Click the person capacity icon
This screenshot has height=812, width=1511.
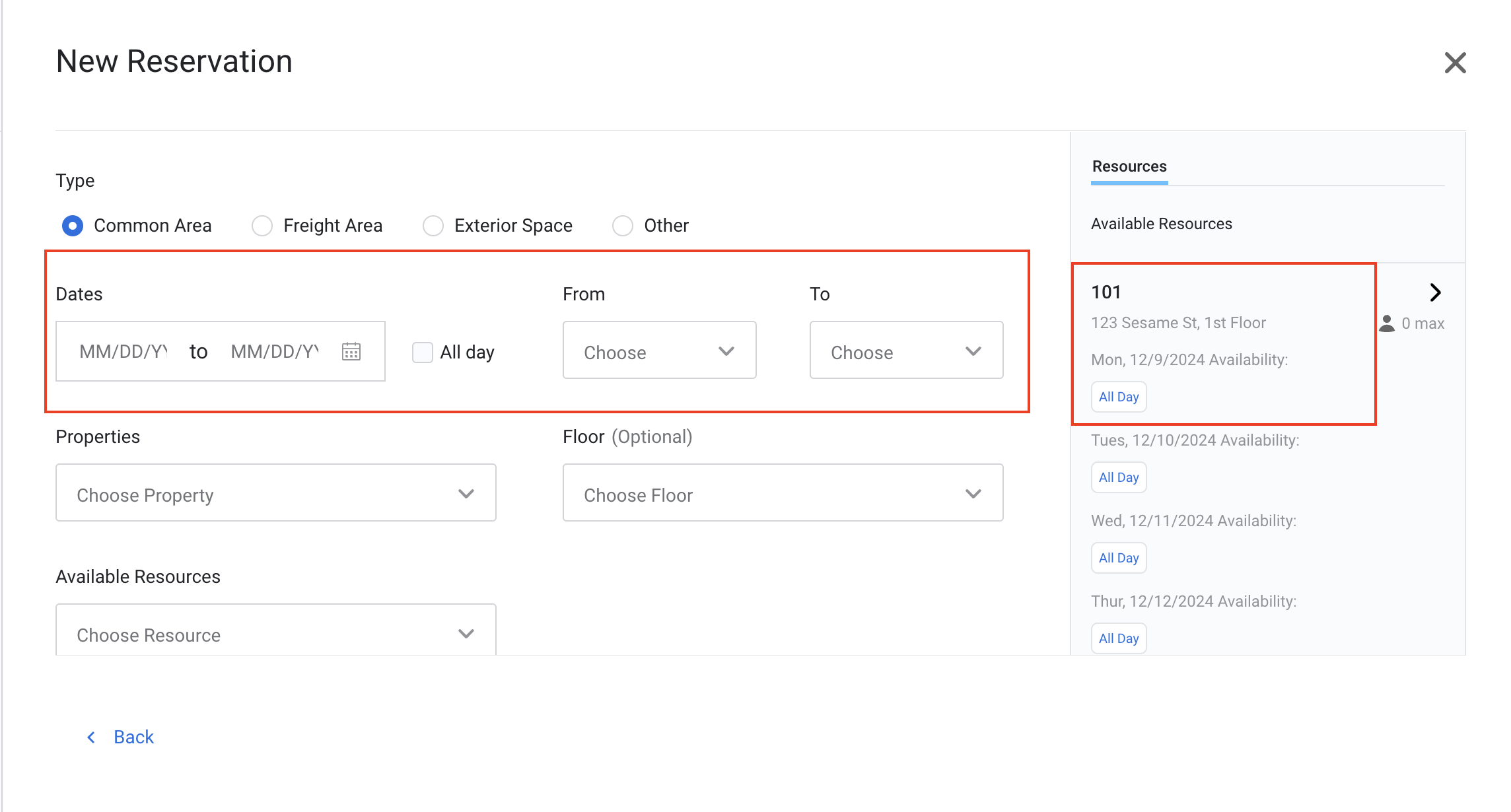tap(1387, 323)
